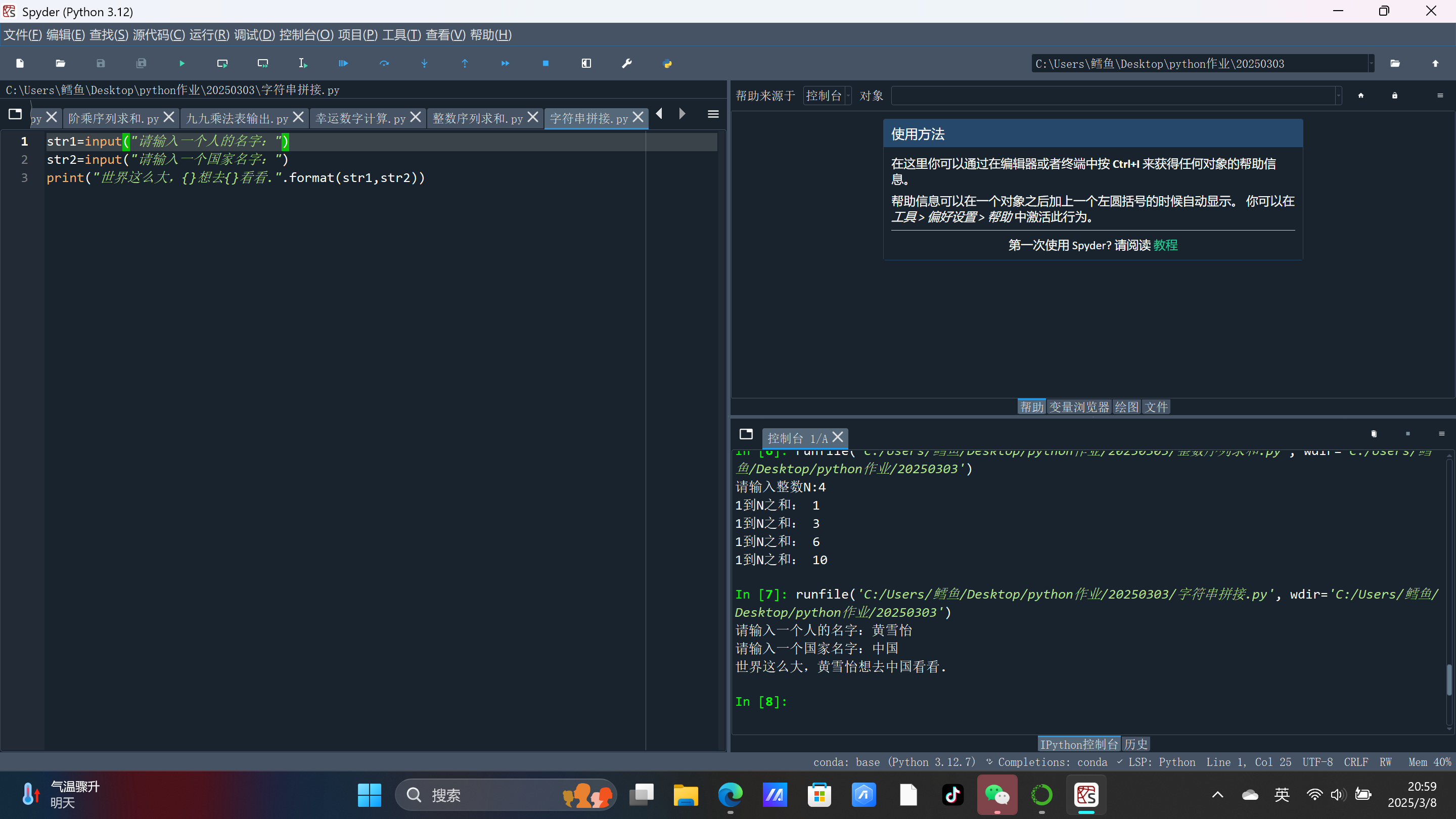Click the PYTHONPATH manager Python icon
The width and height of the screenshot is (1456, 819).
point(667,63)
